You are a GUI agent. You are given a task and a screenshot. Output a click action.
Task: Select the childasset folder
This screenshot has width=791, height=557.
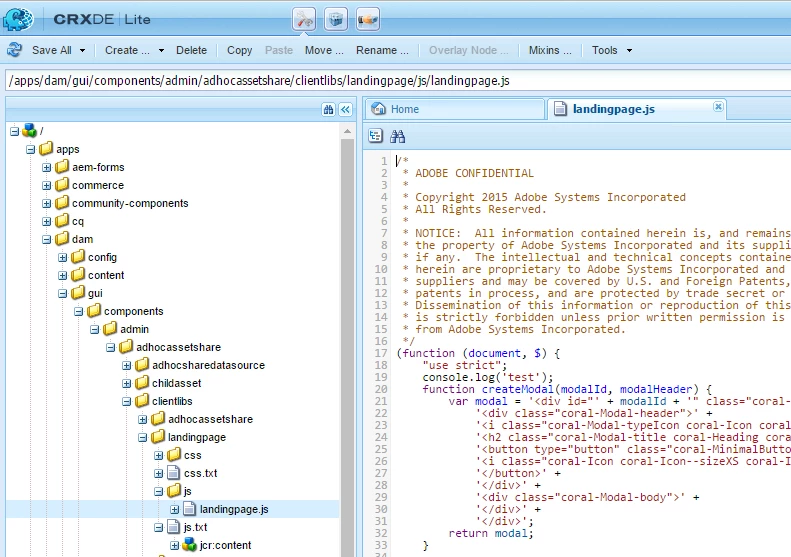tap(177, 383)
